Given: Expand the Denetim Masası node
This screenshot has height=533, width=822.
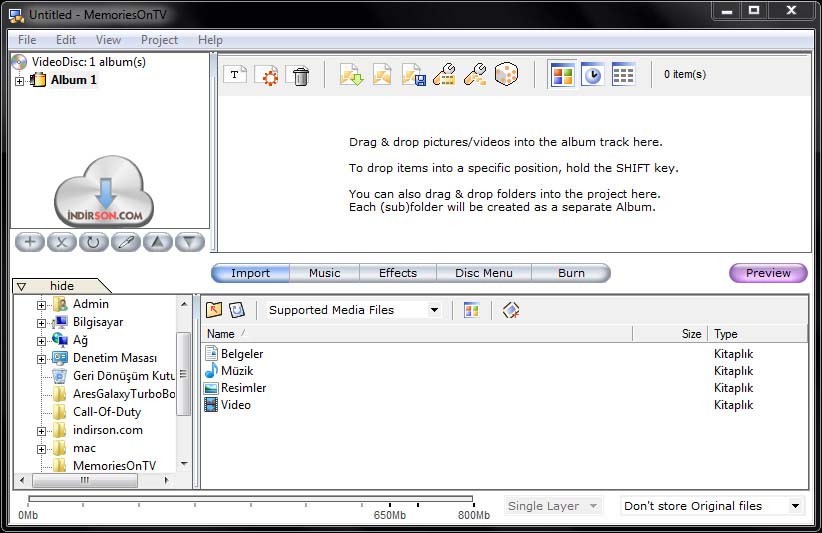Looking at the screenshot, I should click(x=41, y=359).
